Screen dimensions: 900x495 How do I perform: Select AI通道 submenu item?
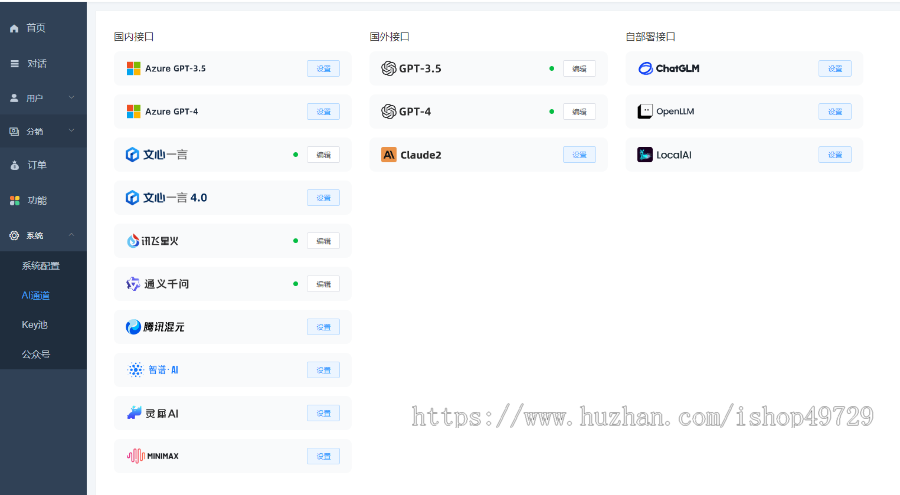pyautogui.click(x=36, y=296)
